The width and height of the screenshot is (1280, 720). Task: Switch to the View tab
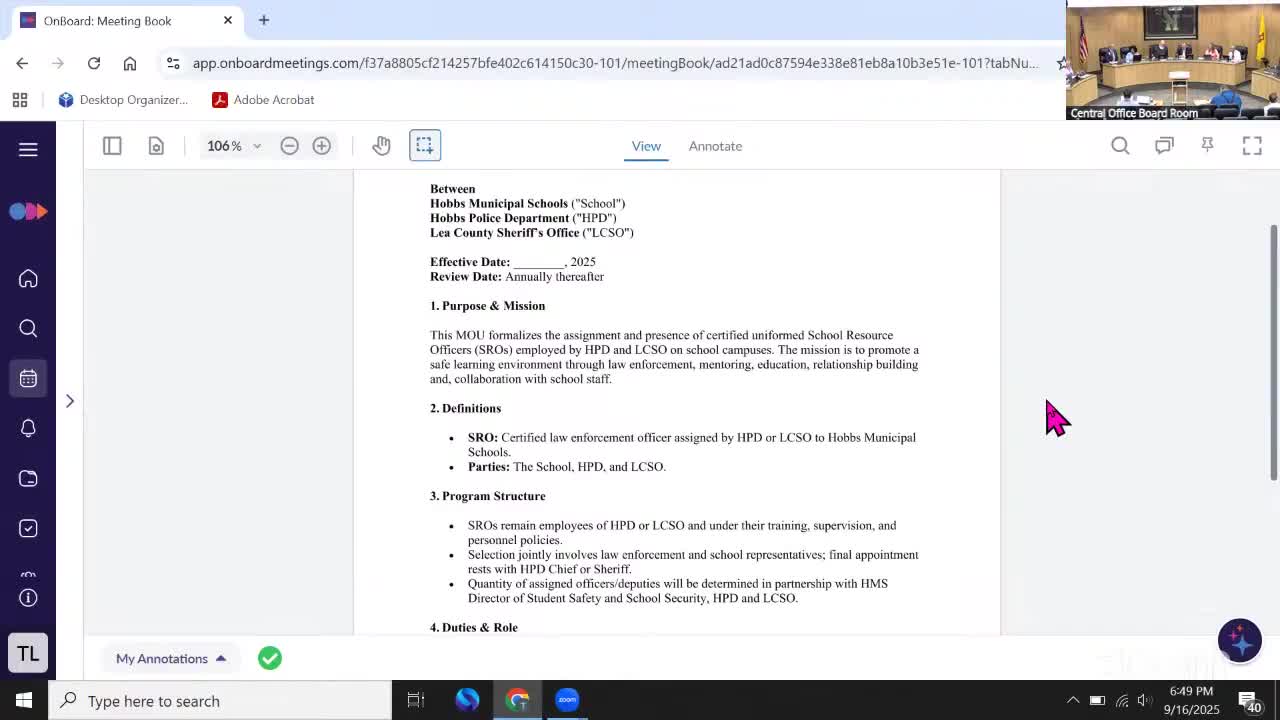pyautogui.click(x=646, y=146)
